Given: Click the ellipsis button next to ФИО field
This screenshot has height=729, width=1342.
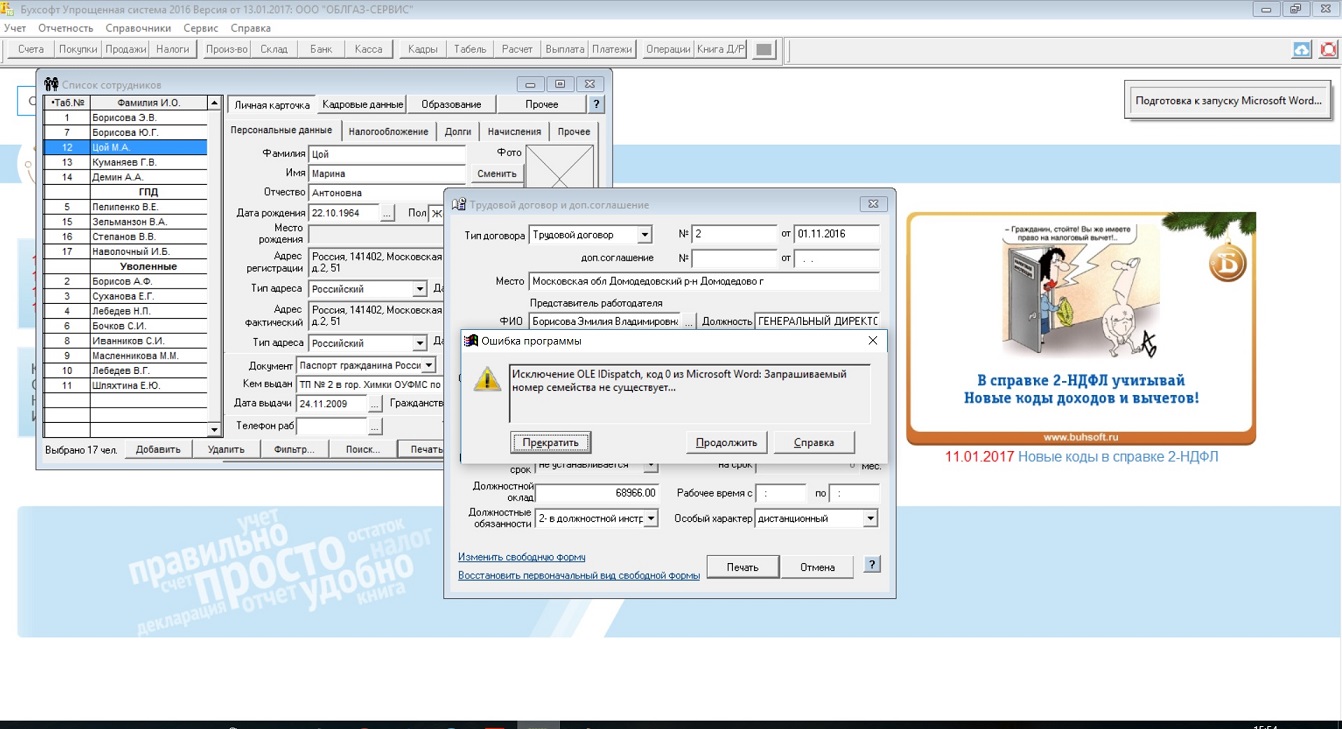Looking at the screenshot, I should [688, 321].
